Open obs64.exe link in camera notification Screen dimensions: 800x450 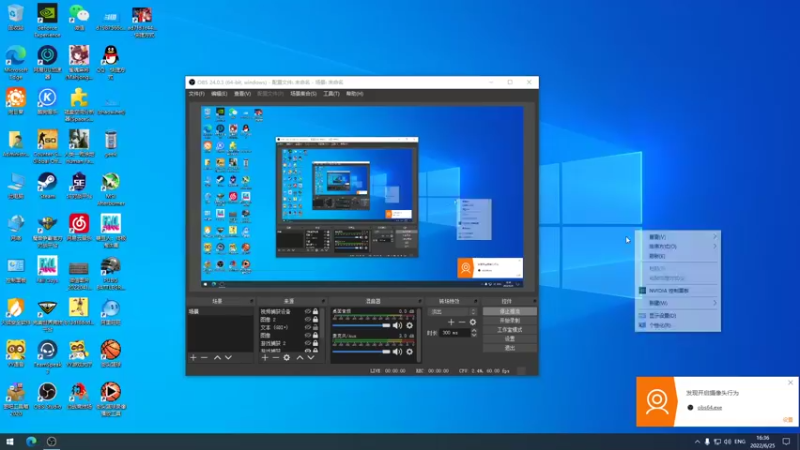(x=710, y=408)
